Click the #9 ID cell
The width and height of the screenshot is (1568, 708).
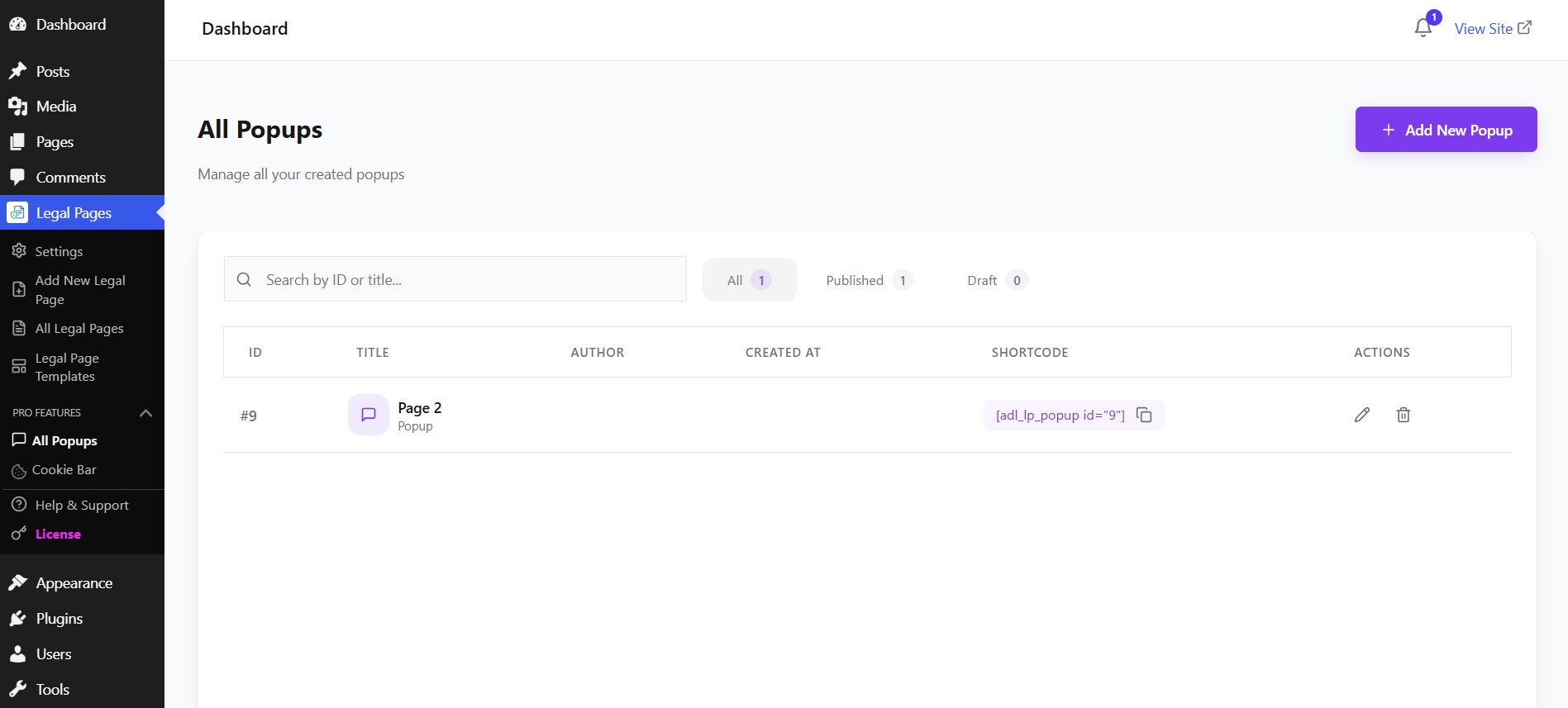pyautogui.click(x=249, y=416)
